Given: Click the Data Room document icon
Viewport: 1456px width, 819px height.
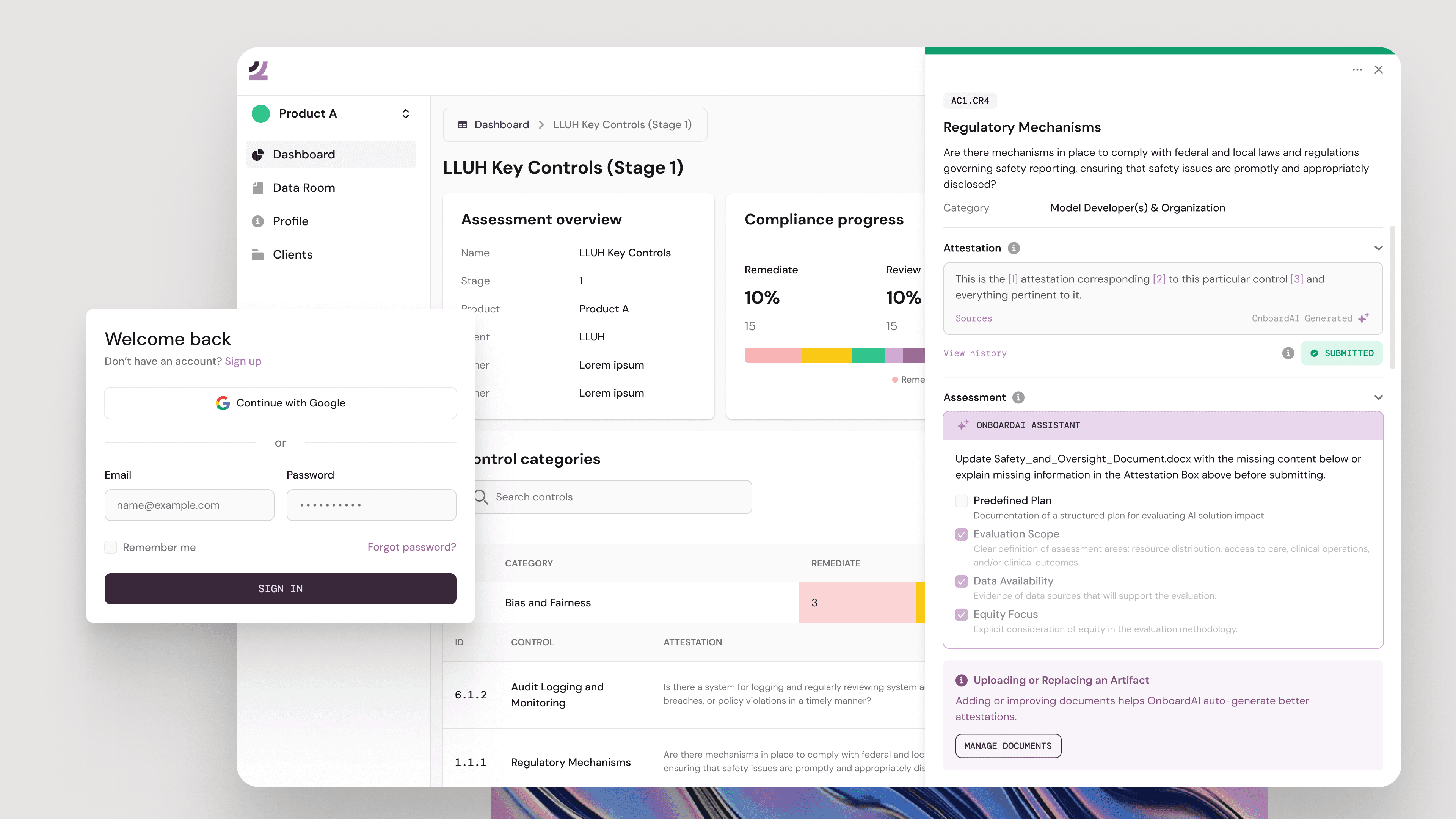Looking at the screenshot, I should (x=258, y=188).
